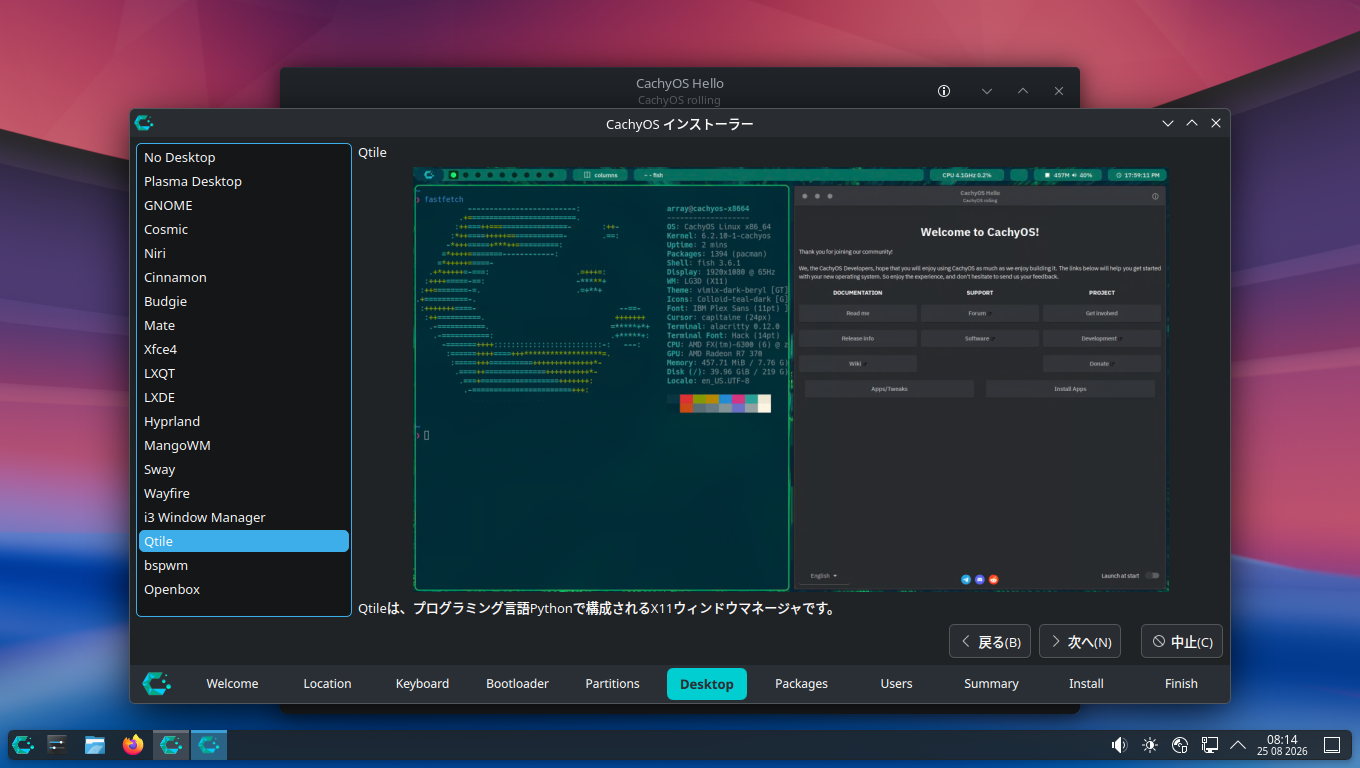Pick GNOME from the desktop list

(244, 205)
